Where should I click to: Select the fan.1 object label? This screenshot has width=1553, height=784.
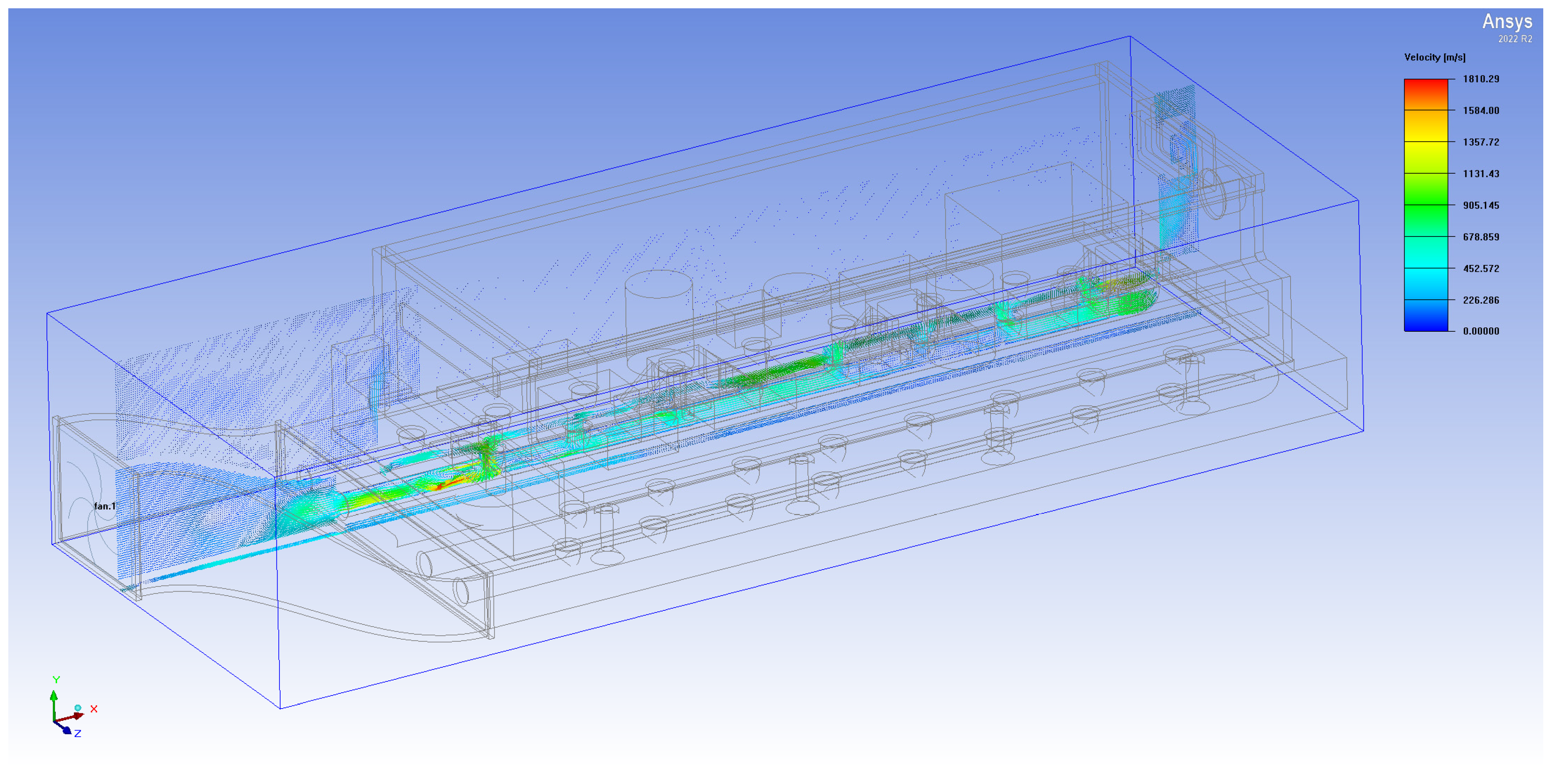104,506
